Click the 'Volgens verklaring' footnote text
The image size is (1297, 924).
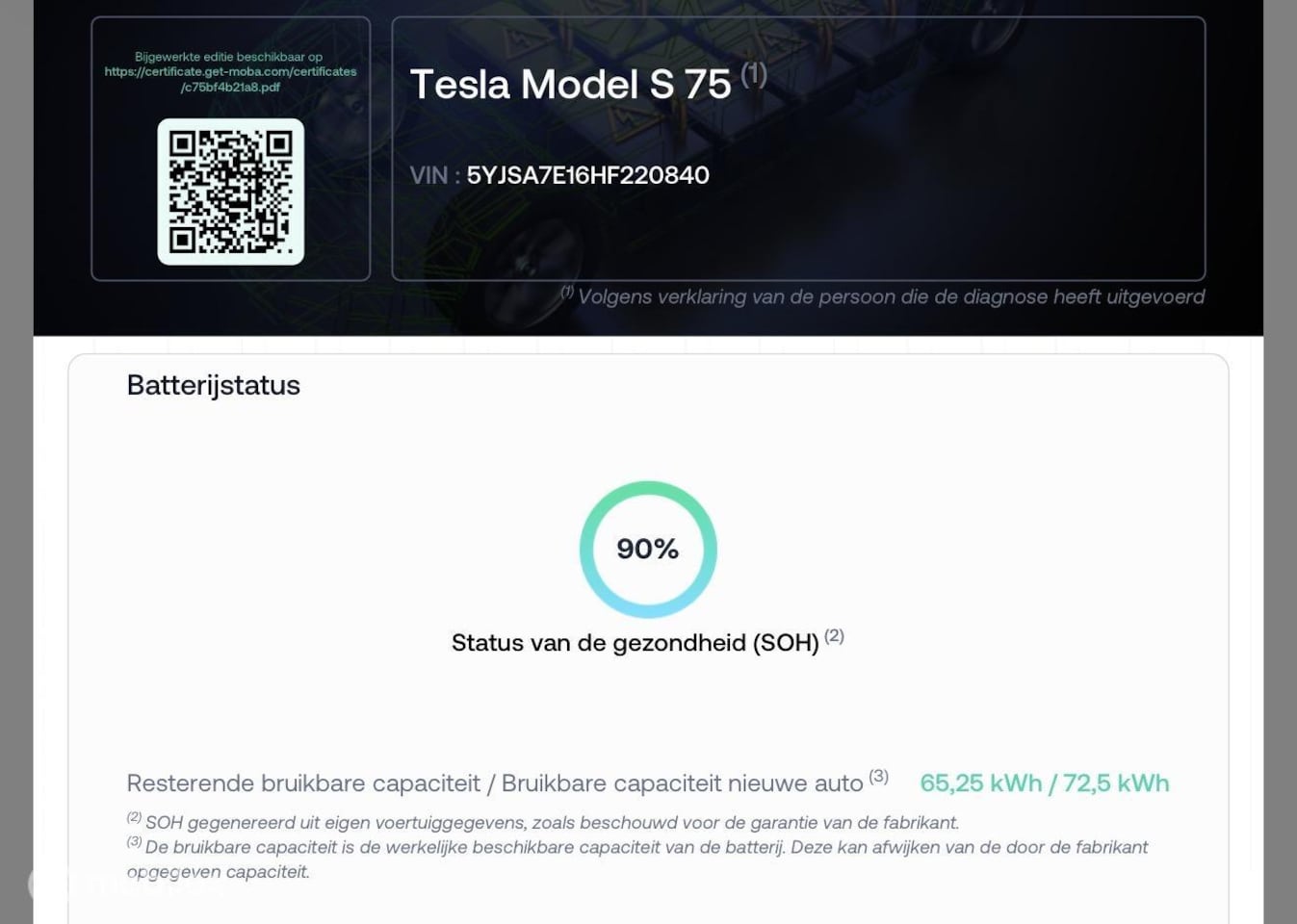point(891,296)
